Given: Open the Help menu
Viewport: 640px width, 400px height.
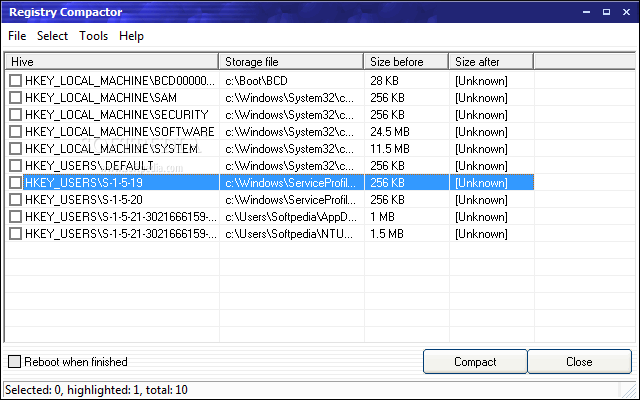Looking at the screenshot, I should [131, 36].
